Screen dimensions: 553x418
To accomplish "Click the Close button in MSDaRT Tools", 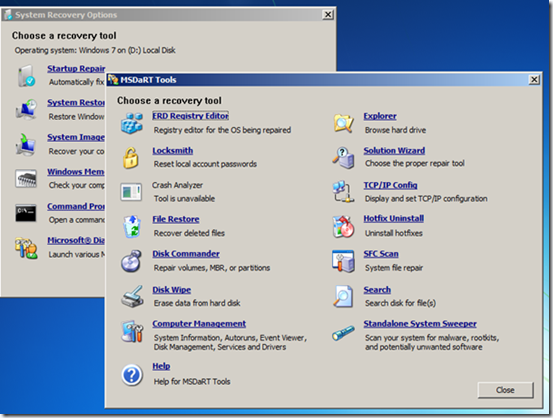I will (505, 390).
